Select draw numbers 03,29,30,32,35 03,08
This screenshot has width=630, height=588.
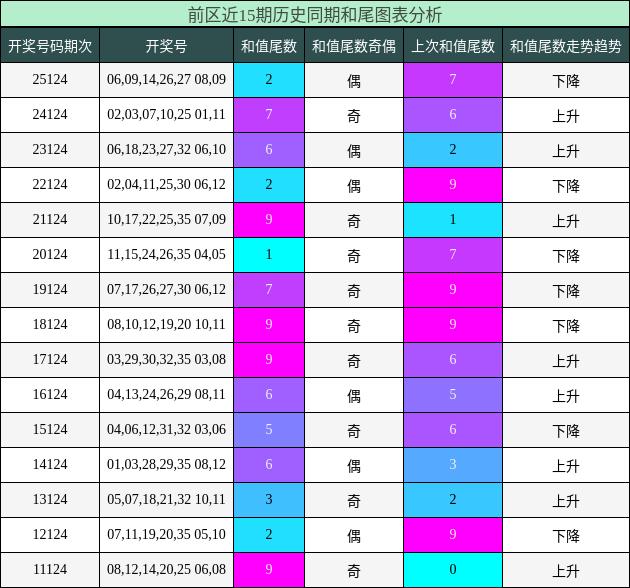[x=166, y=359]
